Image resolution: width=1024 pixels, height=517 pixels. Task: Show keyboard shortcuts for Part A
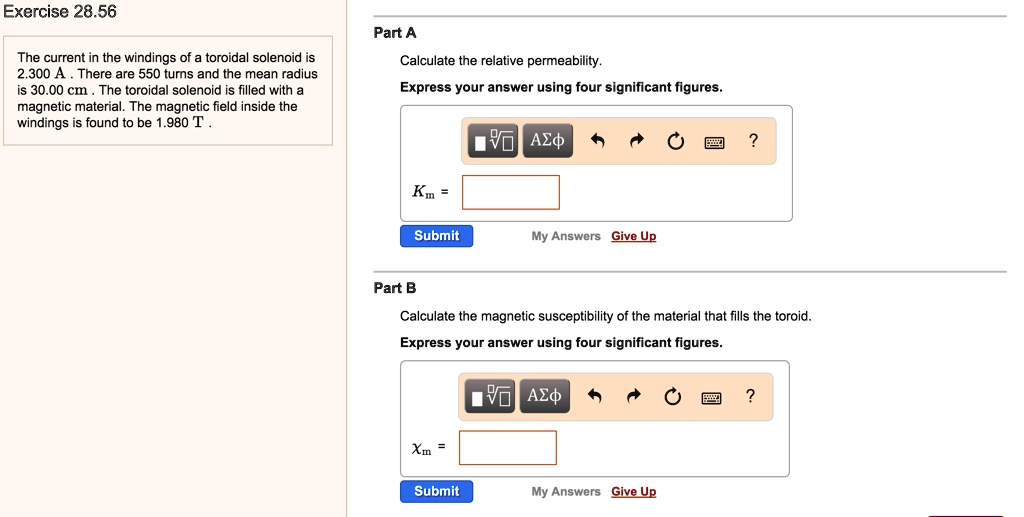tap(714, 142)
